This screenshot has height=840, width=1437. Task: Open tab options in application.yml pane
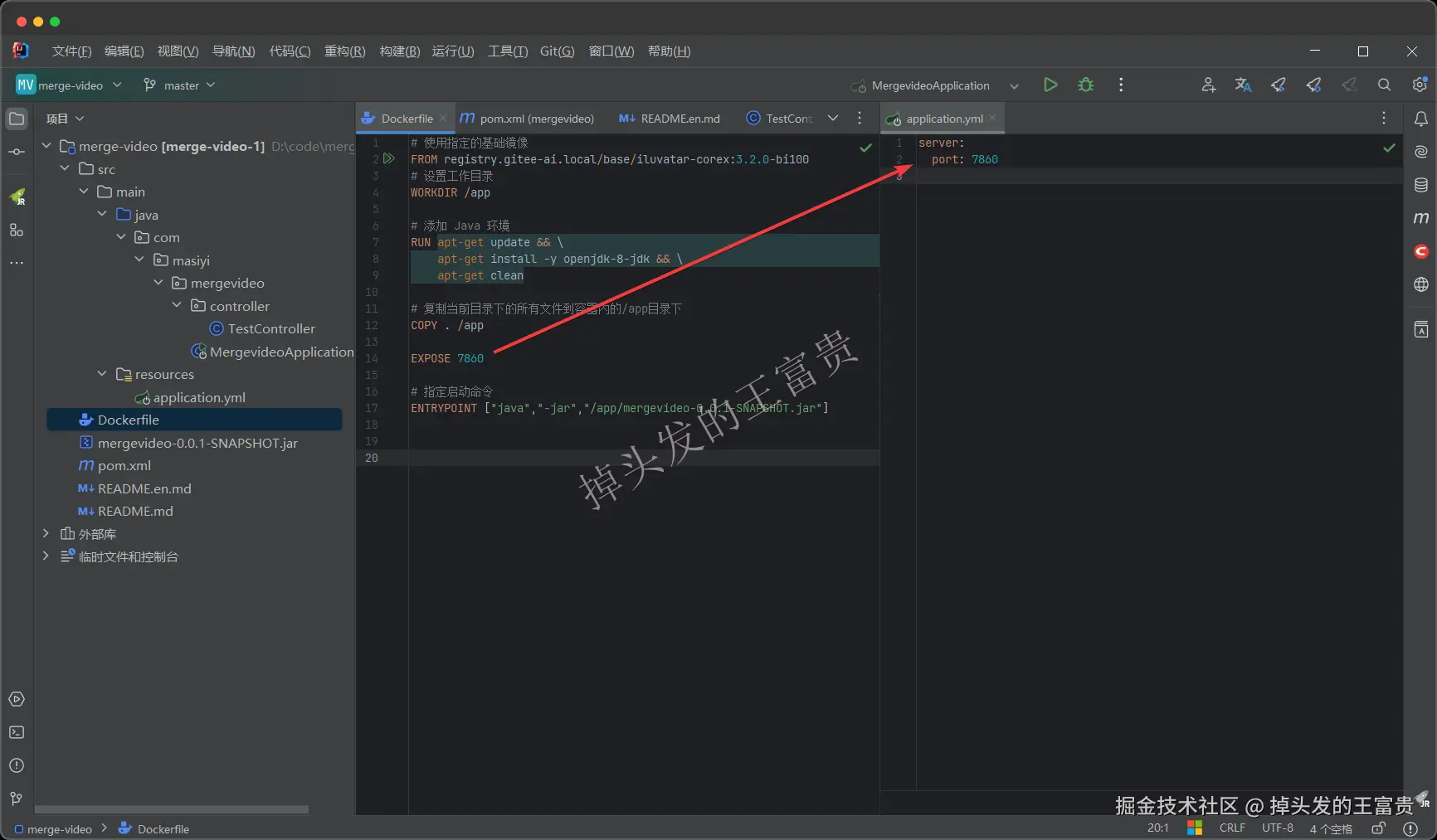click(x=1384, y=118)
